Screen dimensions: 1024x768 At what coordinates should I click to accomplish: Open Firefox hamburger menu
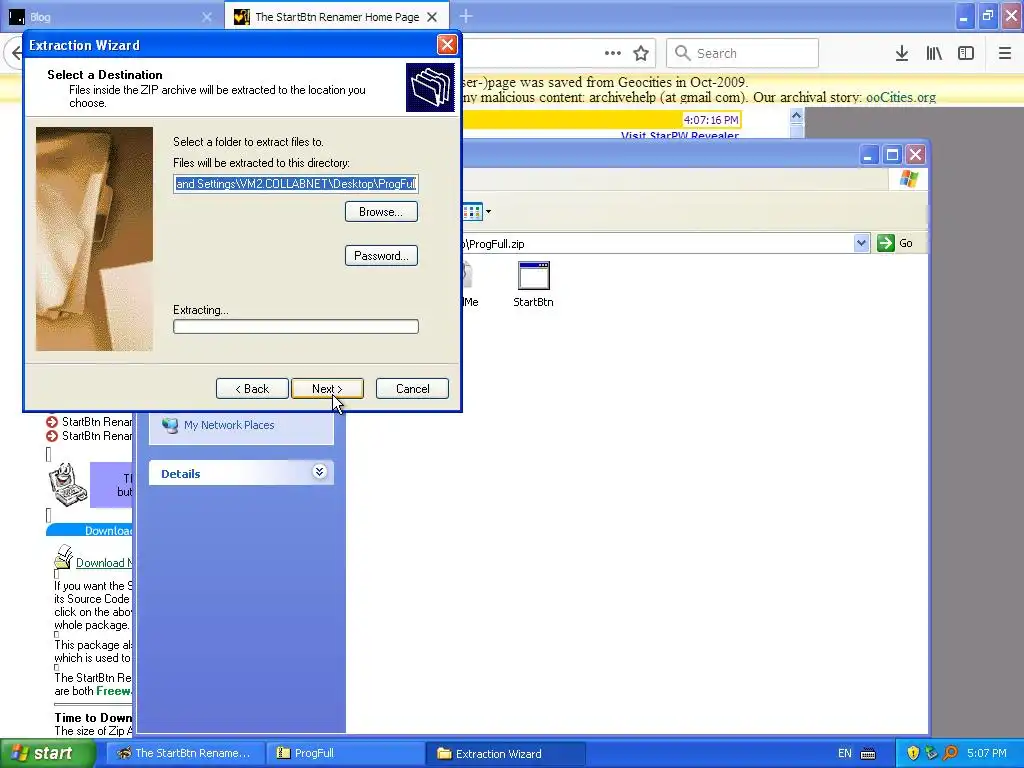(x=1004, y=53)
